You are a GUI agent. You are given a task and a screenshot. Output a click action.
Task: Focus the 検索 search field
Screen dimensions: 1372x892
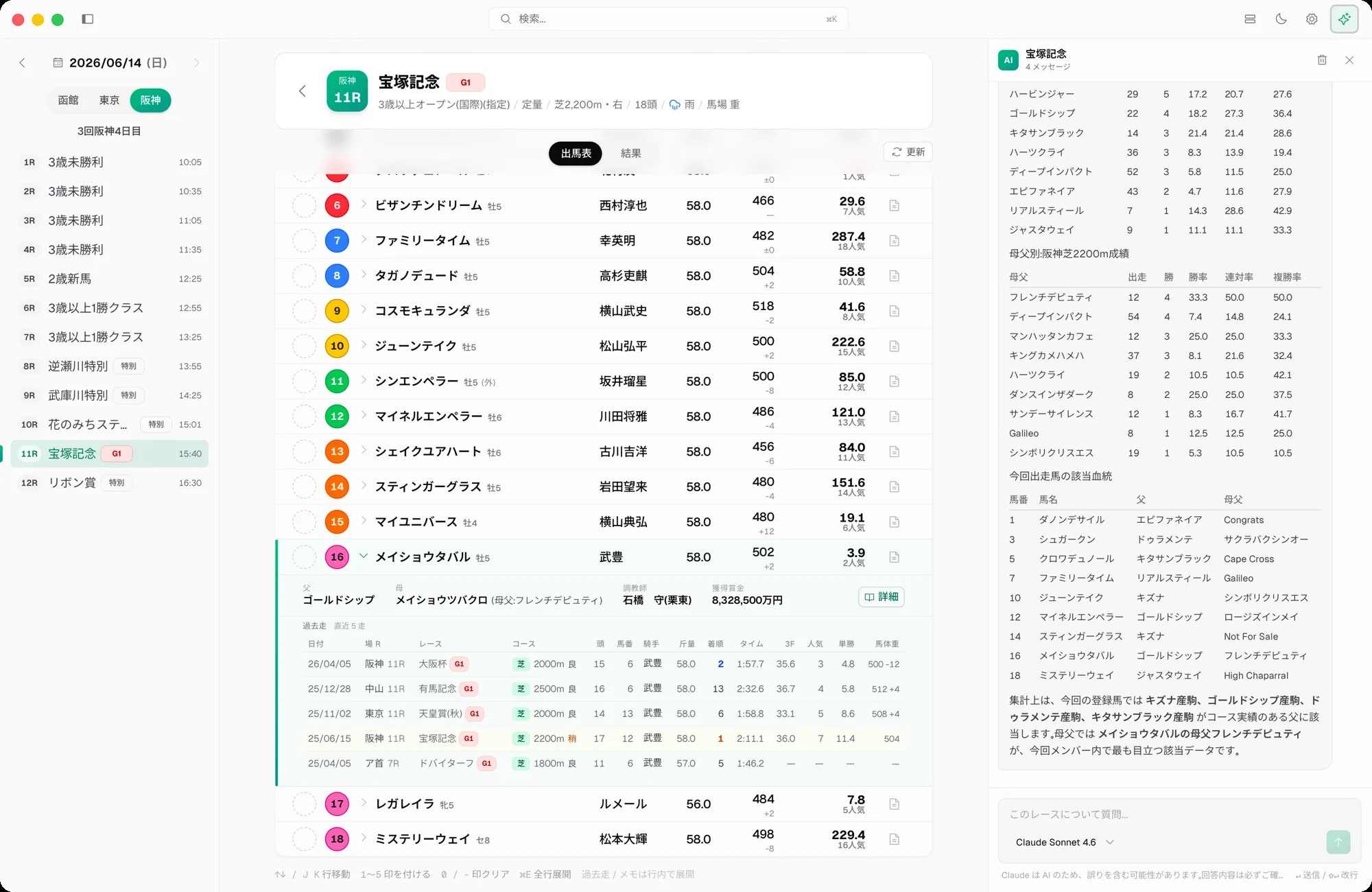(668, 19)
